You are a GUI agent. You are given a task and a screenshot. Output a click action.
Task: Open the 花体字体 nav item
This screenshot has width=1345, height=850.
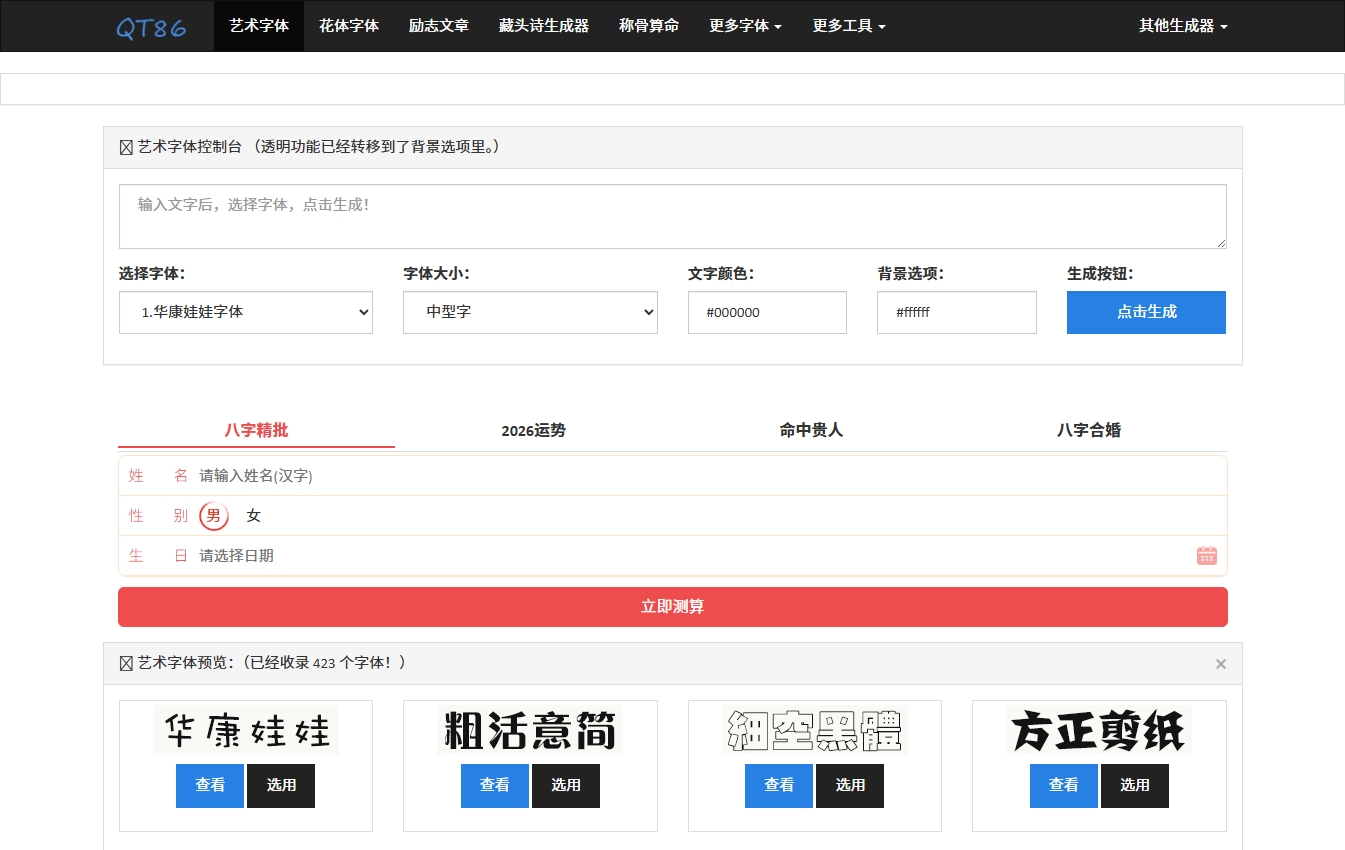click(349, 26)
